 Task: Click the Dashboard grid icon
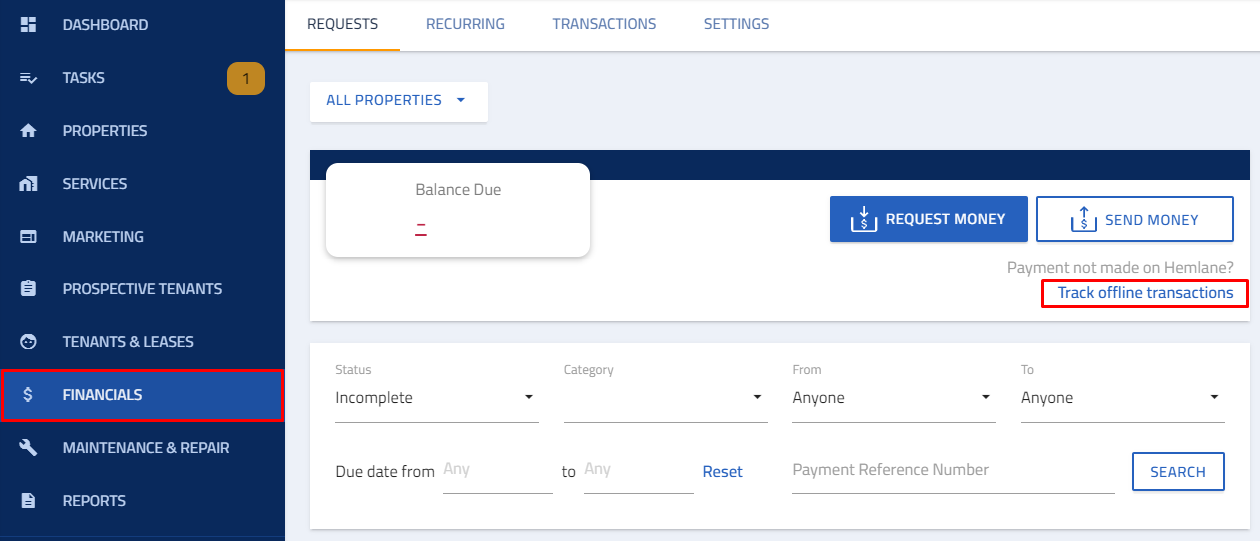pyautogui.click(x=28, y=24)
